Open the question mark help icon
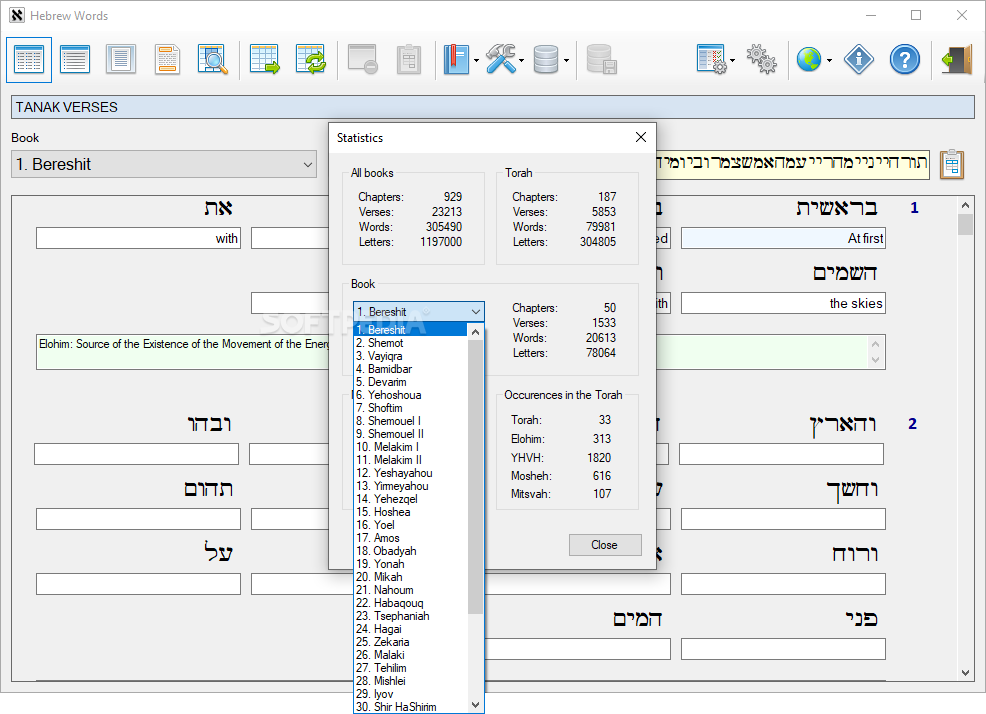Screen dimensions: 986x714 [x=905, y=60]
